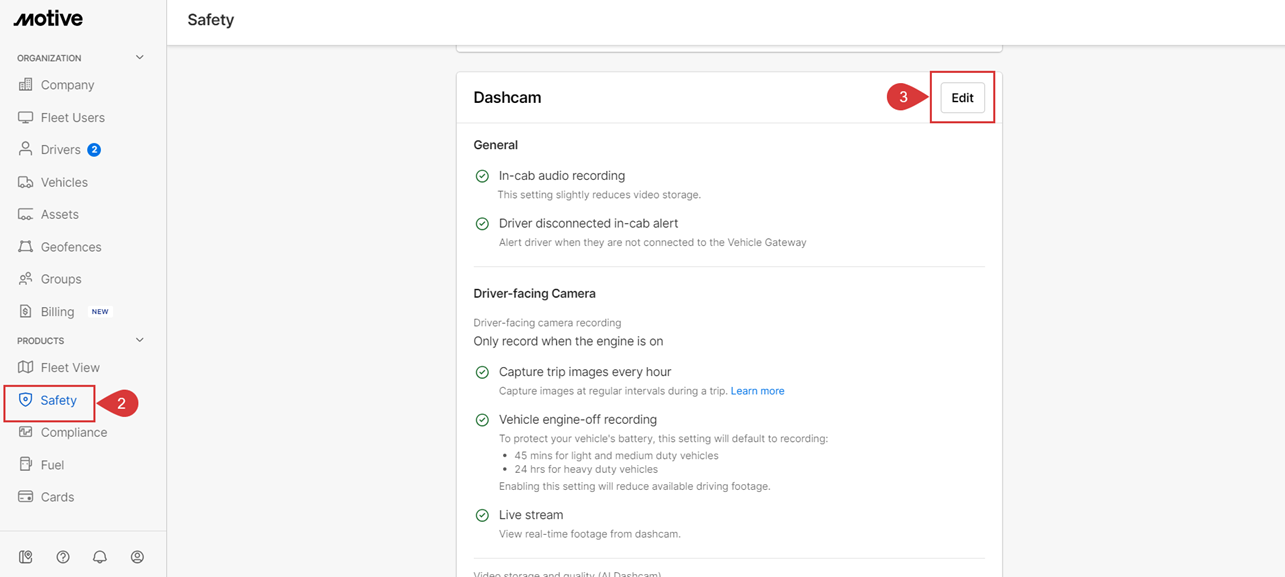The height and width of the screenshot is (577, 1285).
Task: Click the Vehicle engine-off recording checkmark
Action: tap(482, 420)
